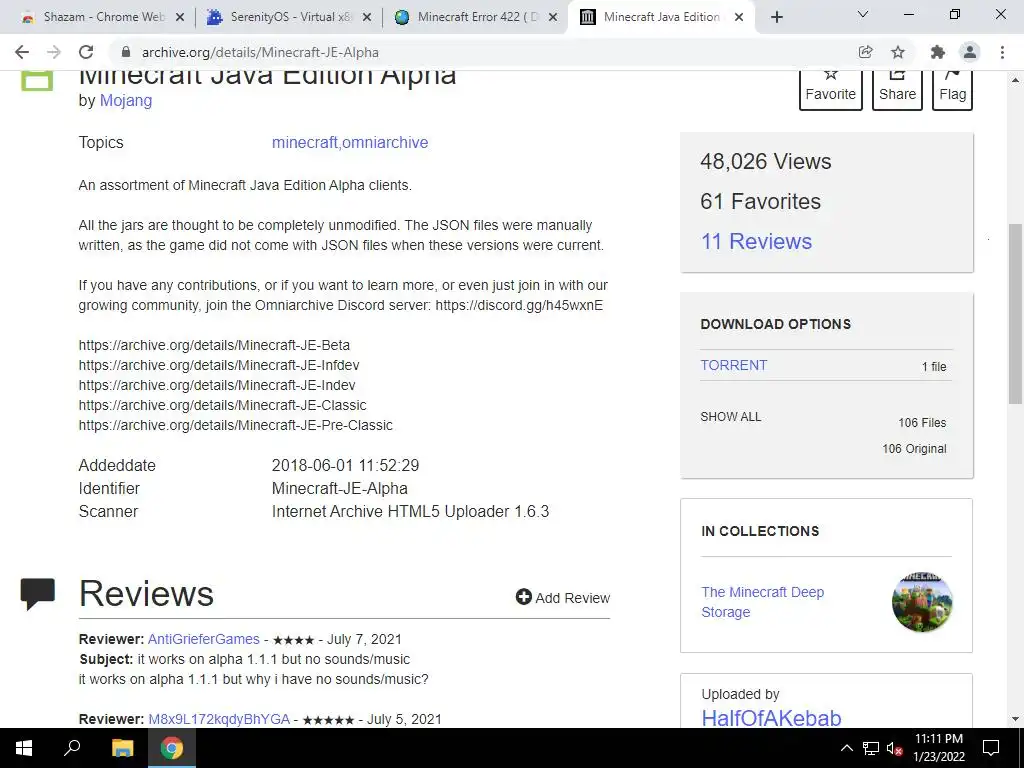Click Add Review button

pyautogui.click(x=563, y=598)
